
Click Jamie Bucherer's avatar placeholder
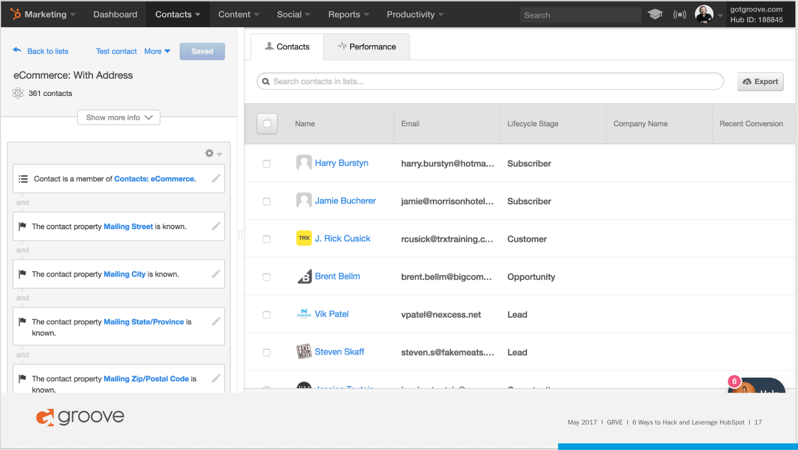tap(304, 201)
